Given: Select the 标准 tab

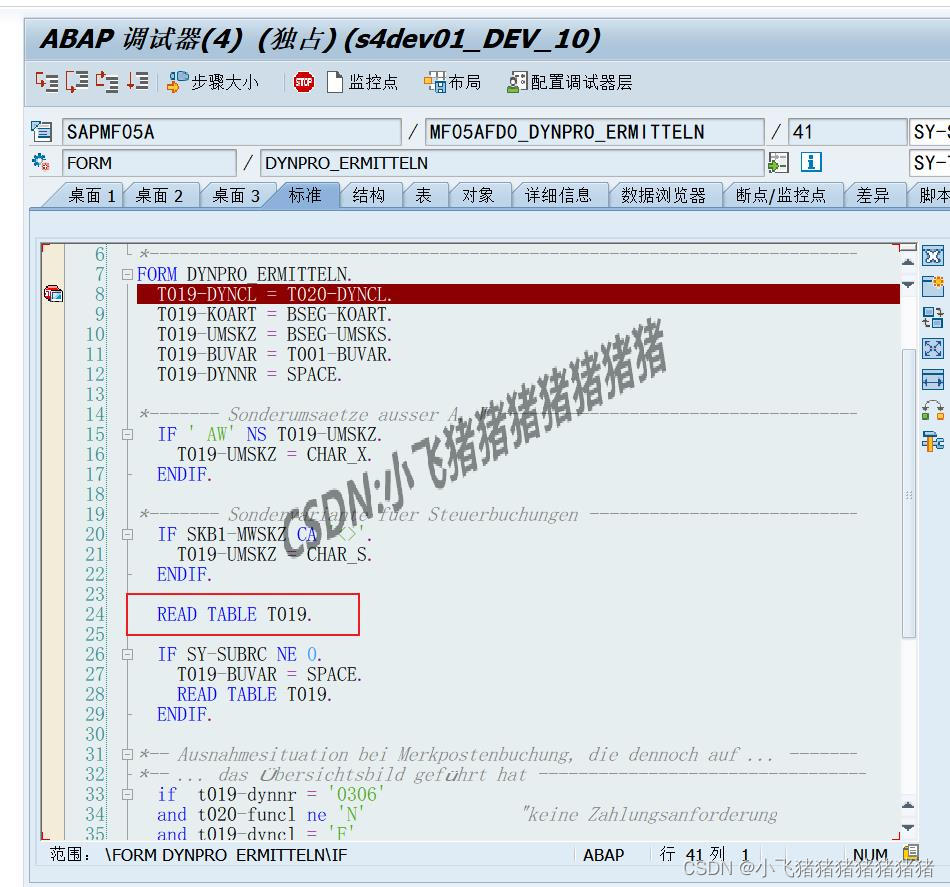Looking at the screenshot, I should (305, 195).
